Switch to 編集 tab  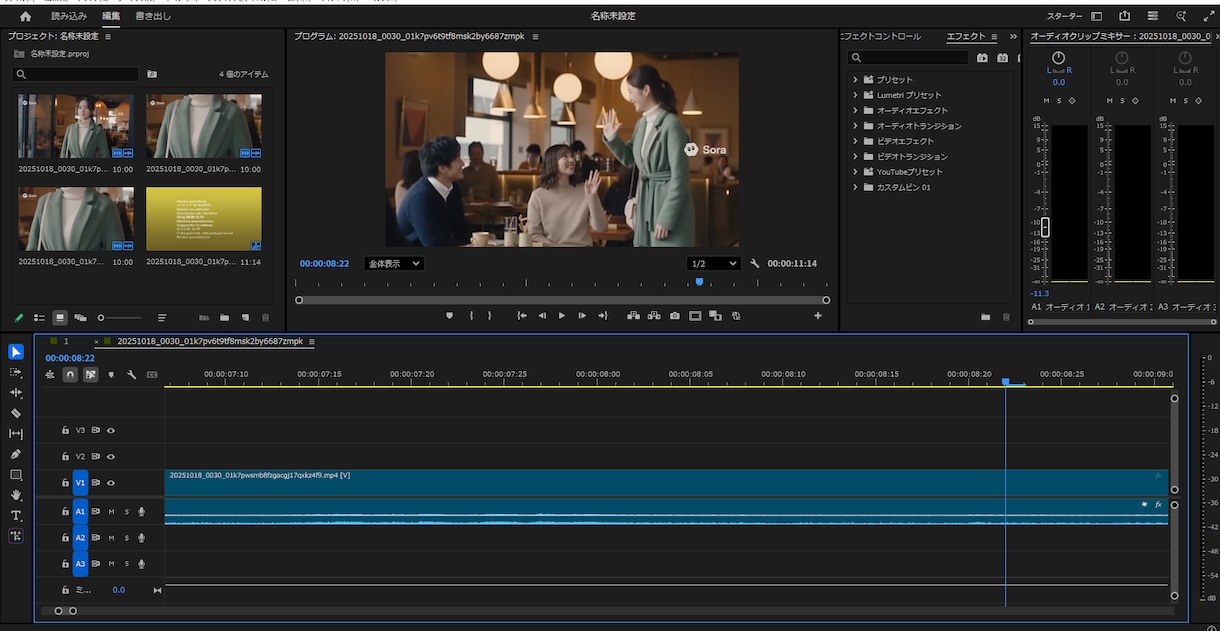[x=111, y=16]
